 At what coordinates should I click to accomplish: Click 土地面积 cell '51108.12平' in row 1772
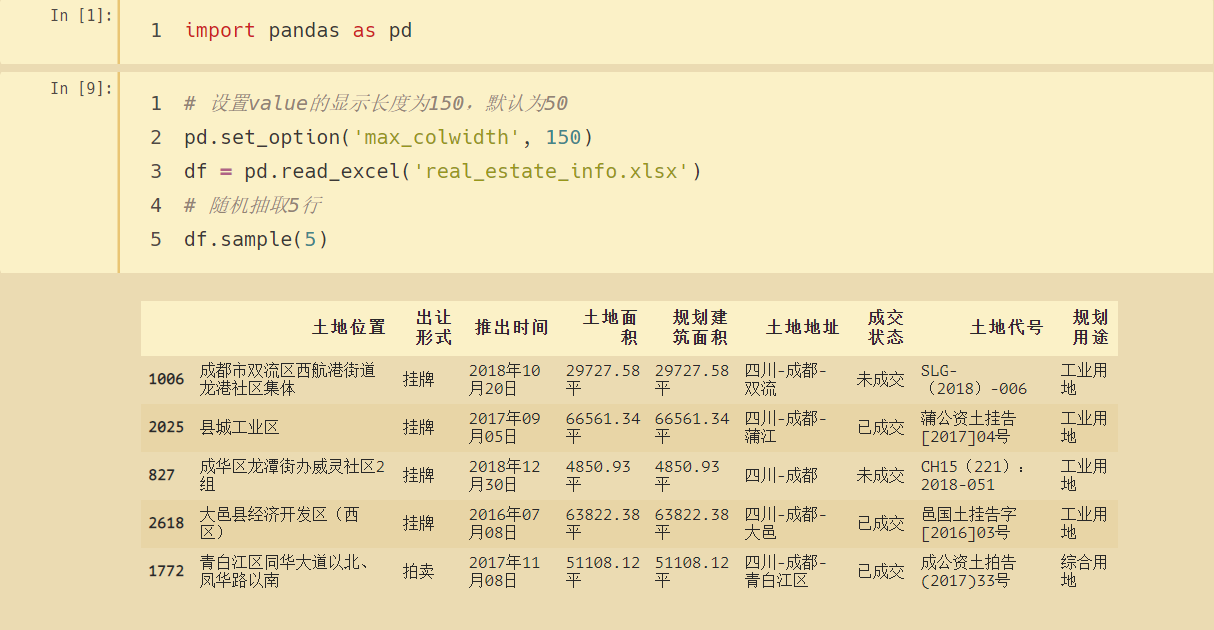pos(603,571)
